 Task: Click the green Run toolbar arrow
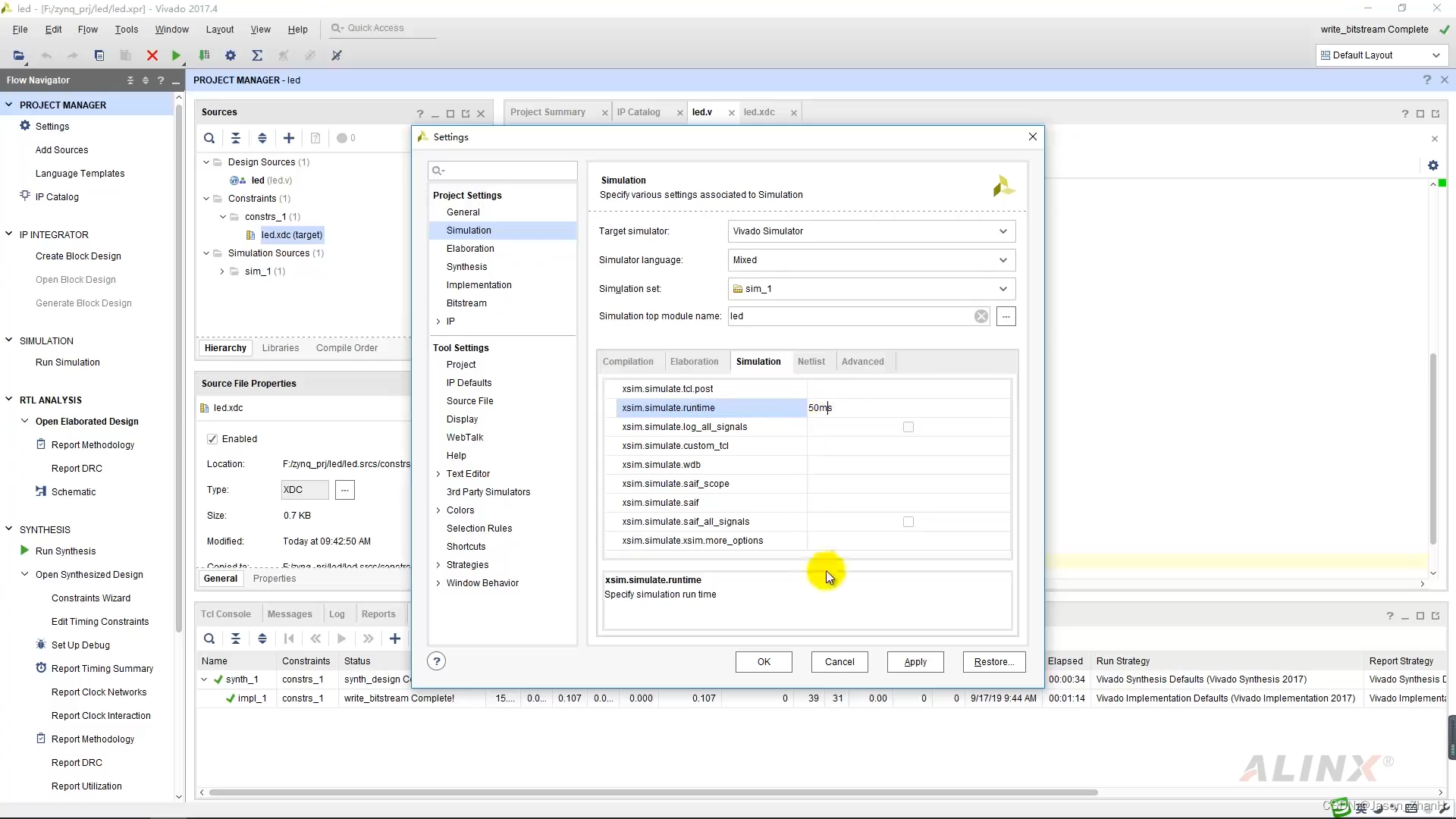point(176,55)
